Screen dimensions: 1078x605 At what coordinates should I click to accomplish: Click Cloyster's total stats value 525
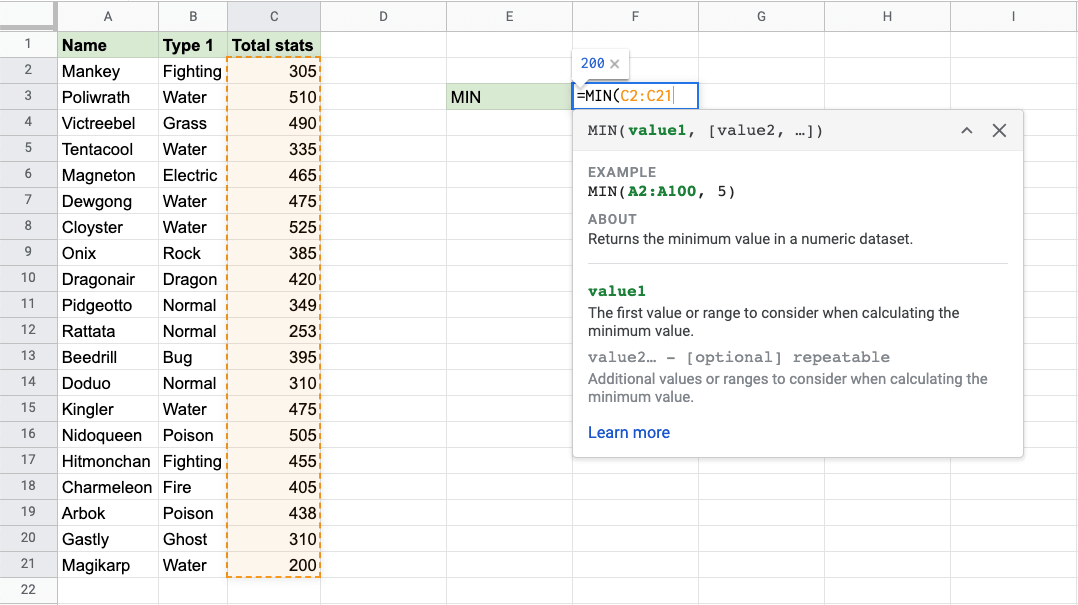click(273, 227)
